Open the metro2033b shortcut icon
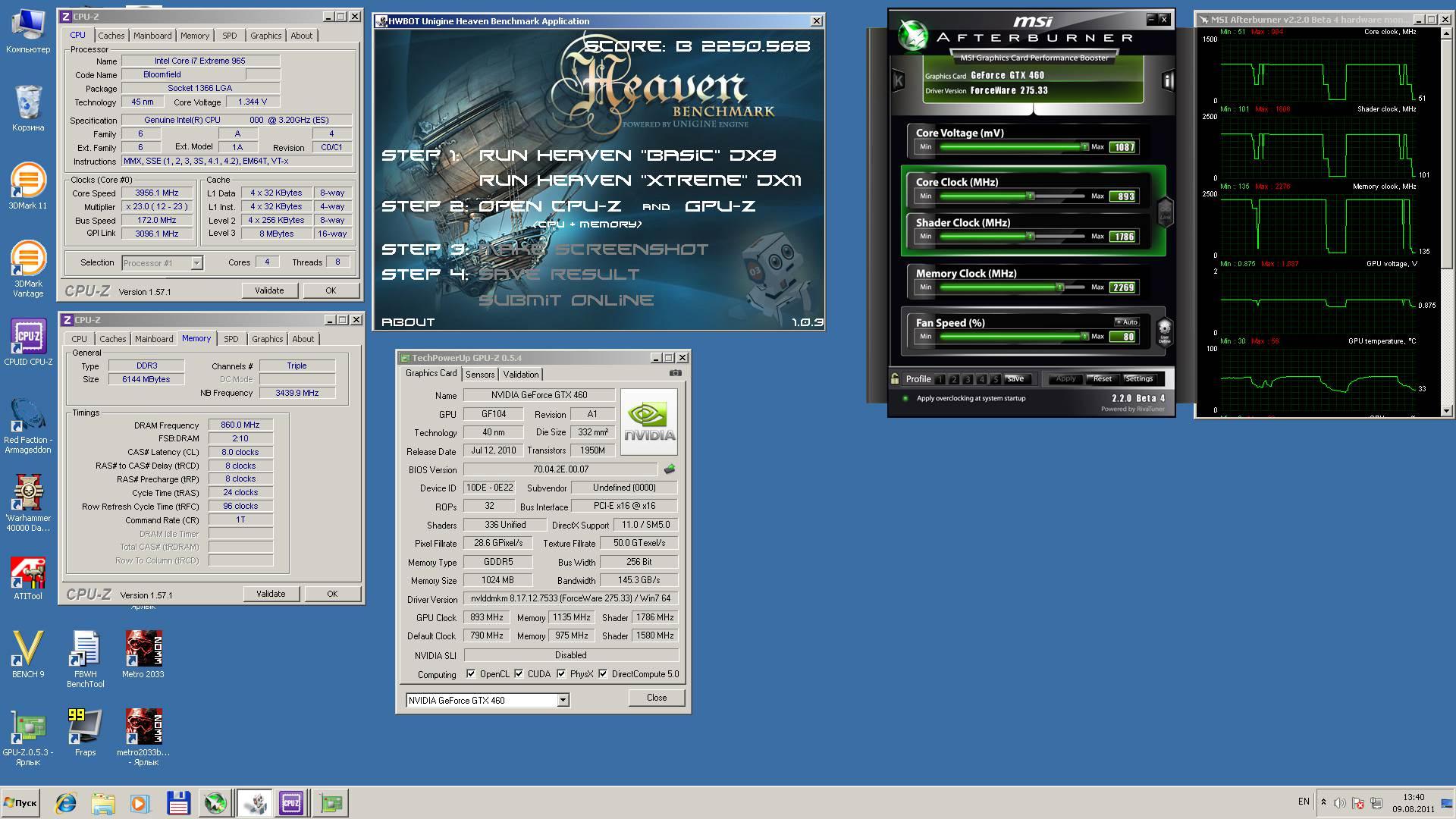The height and width of the screenshot is (819, 1456). pyautogui.click(x=143, y=737)
